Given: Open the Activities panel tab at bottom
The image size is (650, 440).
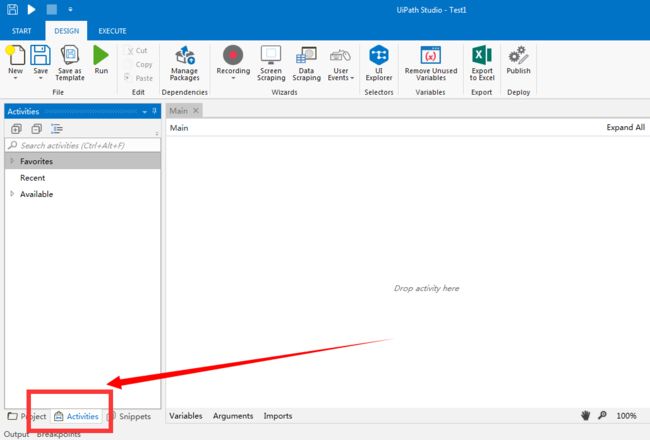Looking at the screenshot, I should coord(76,416).
